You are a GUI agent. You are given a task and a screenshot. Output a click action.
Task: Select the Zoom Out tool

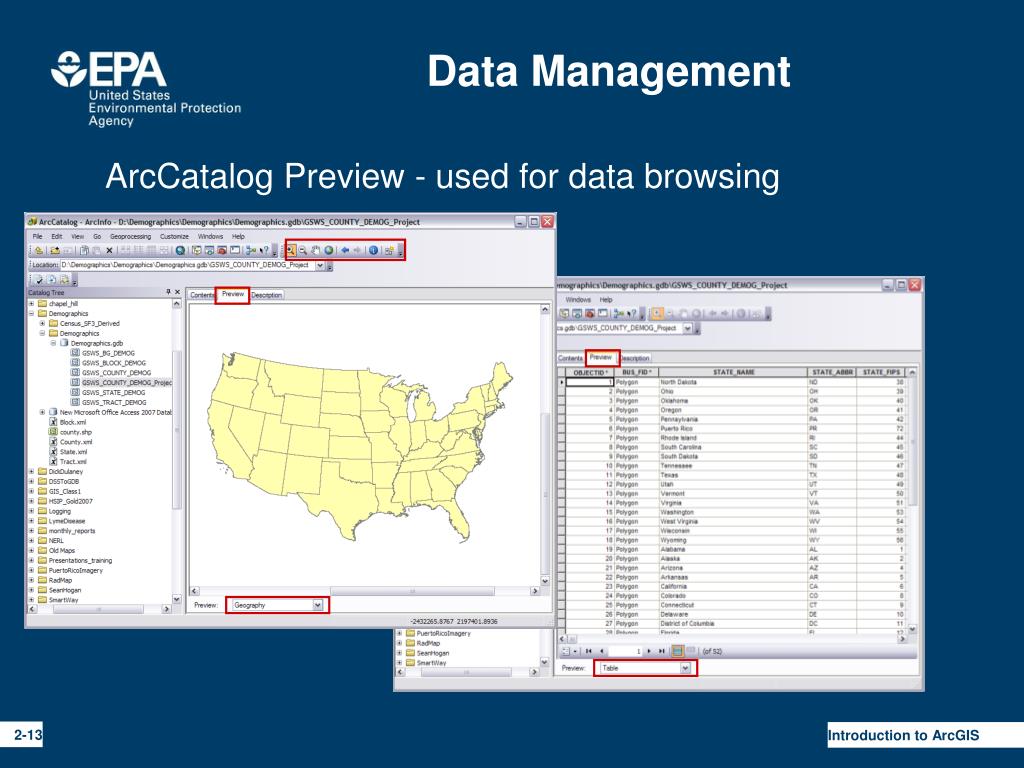[303, 250]
